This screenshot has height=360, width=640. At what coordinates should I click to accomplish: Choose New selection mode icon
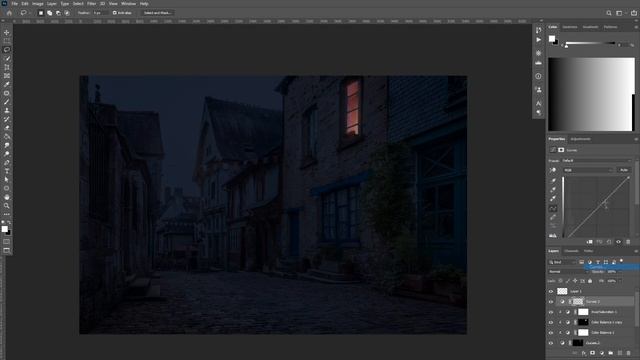(41, 13)
